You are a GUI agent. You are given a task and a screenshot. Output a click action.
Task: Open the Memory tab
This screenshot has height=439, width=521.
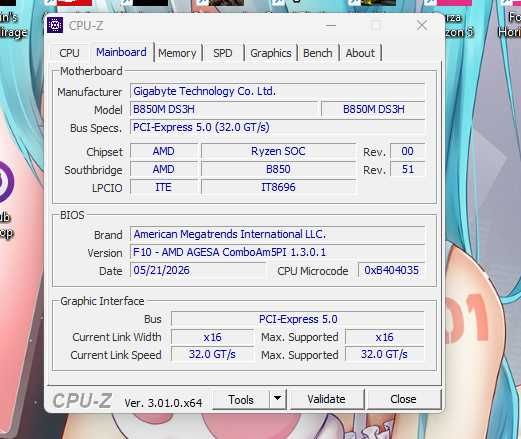click(x=177, y=53)
